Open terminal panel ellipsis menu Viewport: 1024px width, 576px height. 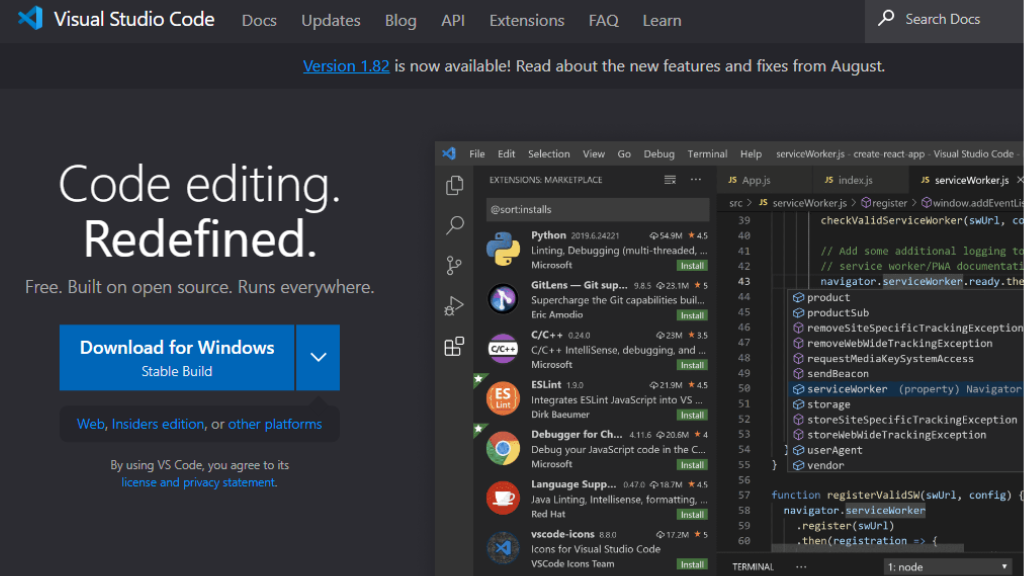[x=801, y=567]
